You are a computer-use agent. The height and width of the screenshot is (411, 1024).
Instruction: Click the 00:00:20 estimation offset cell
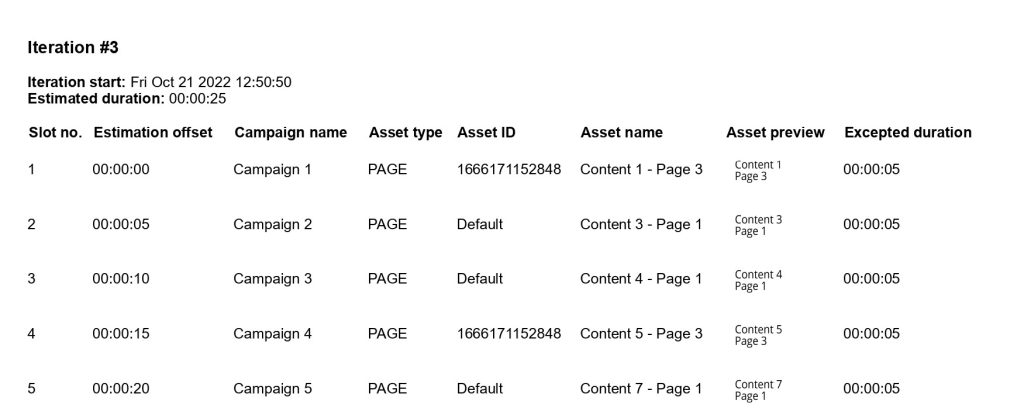click(x=121, y=388)
